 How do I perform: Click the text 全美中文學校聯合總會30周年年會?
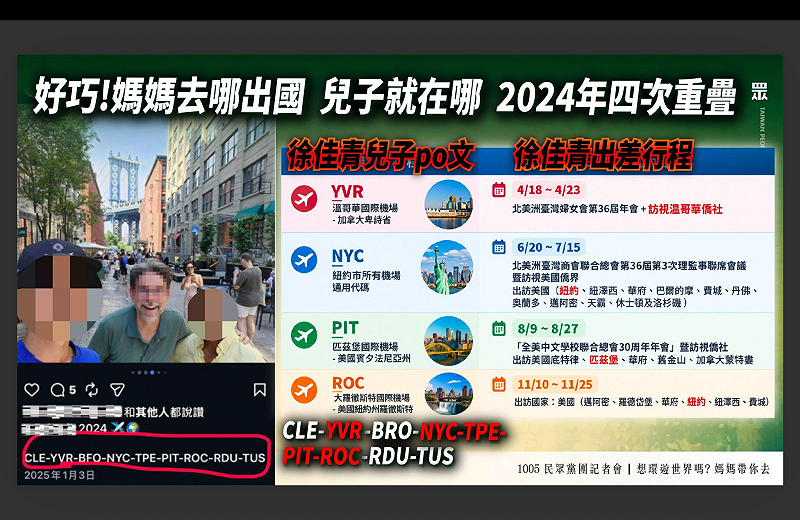click(x=595, y=347)
